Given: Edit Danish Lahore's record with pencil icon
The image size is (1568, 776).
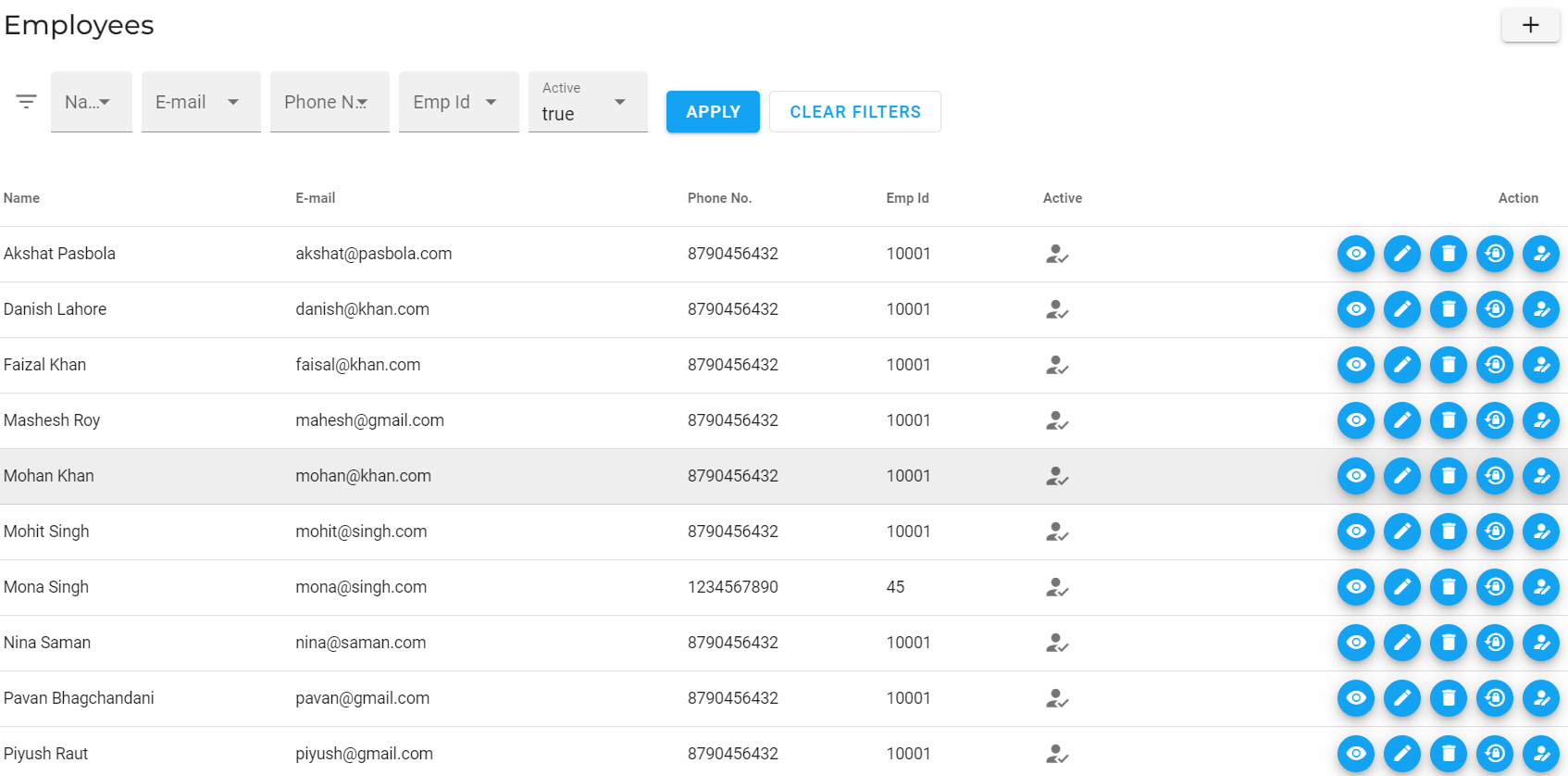Looking at the screenshot, I should pyautogui.click(x=1401, y=309).
